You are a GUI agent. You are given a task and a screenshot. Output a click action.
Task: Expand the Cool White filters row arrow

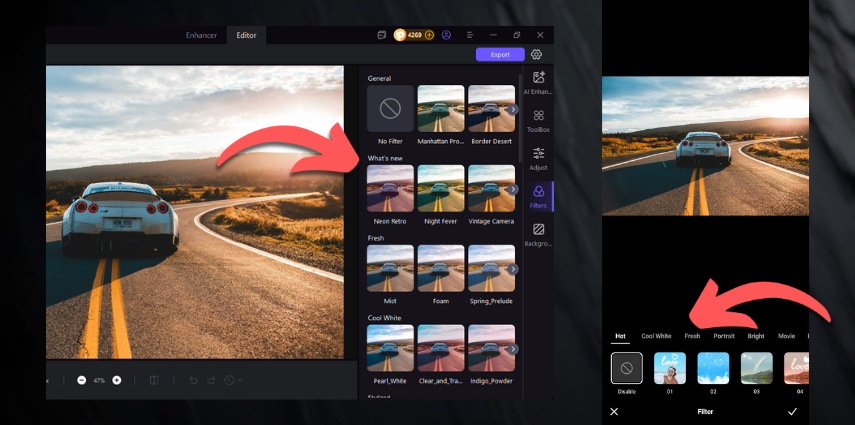513,349
